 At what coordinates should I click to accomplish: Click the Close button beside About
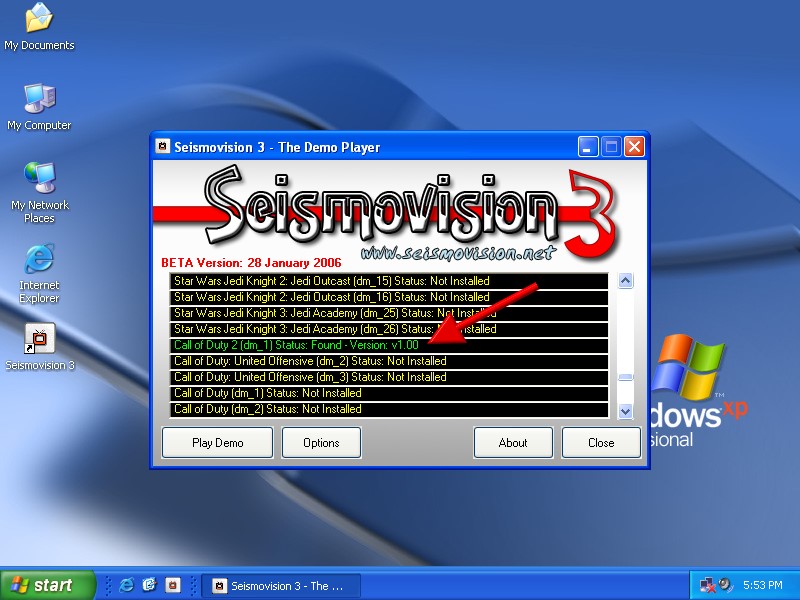click(601, 443)
